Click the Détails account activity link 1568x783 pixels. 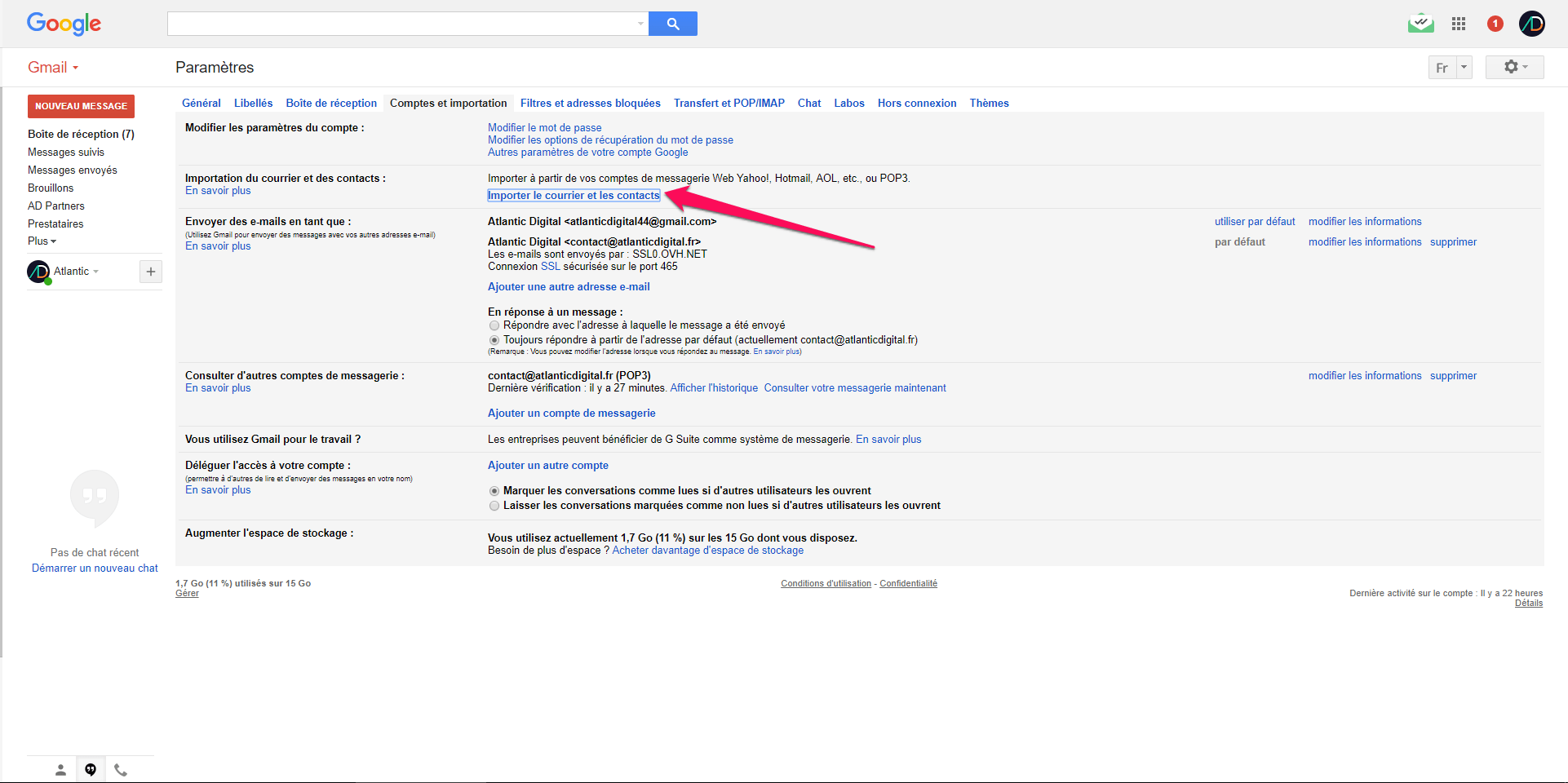click(x=1529, y=603)
